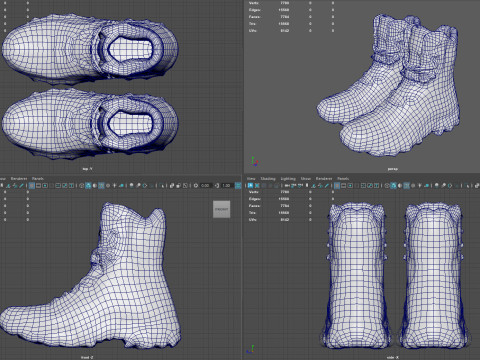Open Grease Pencil in side view panel
Screen dimensions: 480x360
(x=327, y=185)
